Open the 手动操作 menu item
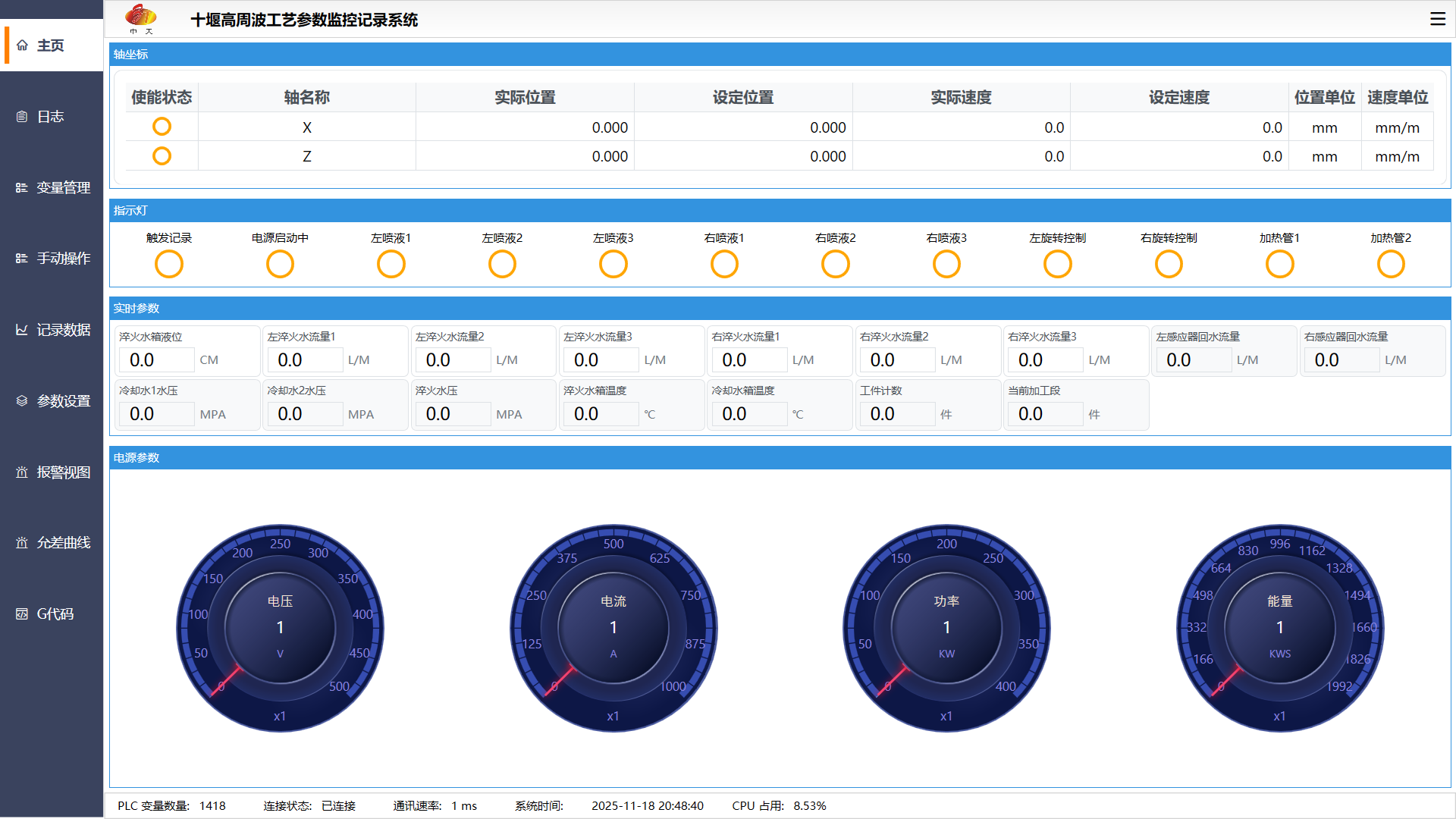 pyautogui.click(x=63, y=259)
